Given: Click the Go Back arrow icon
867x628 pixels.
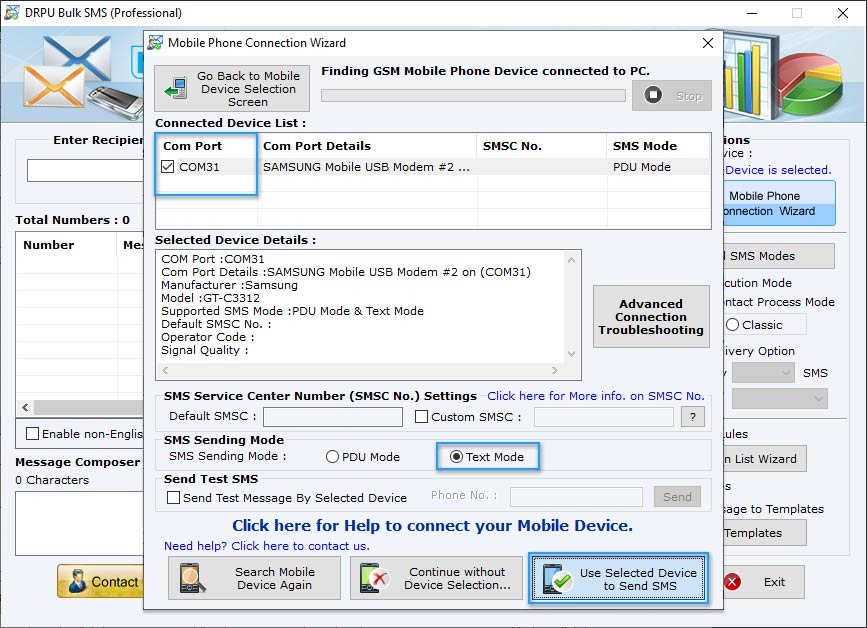Looking at the screenshot, I should pos(176,88).
